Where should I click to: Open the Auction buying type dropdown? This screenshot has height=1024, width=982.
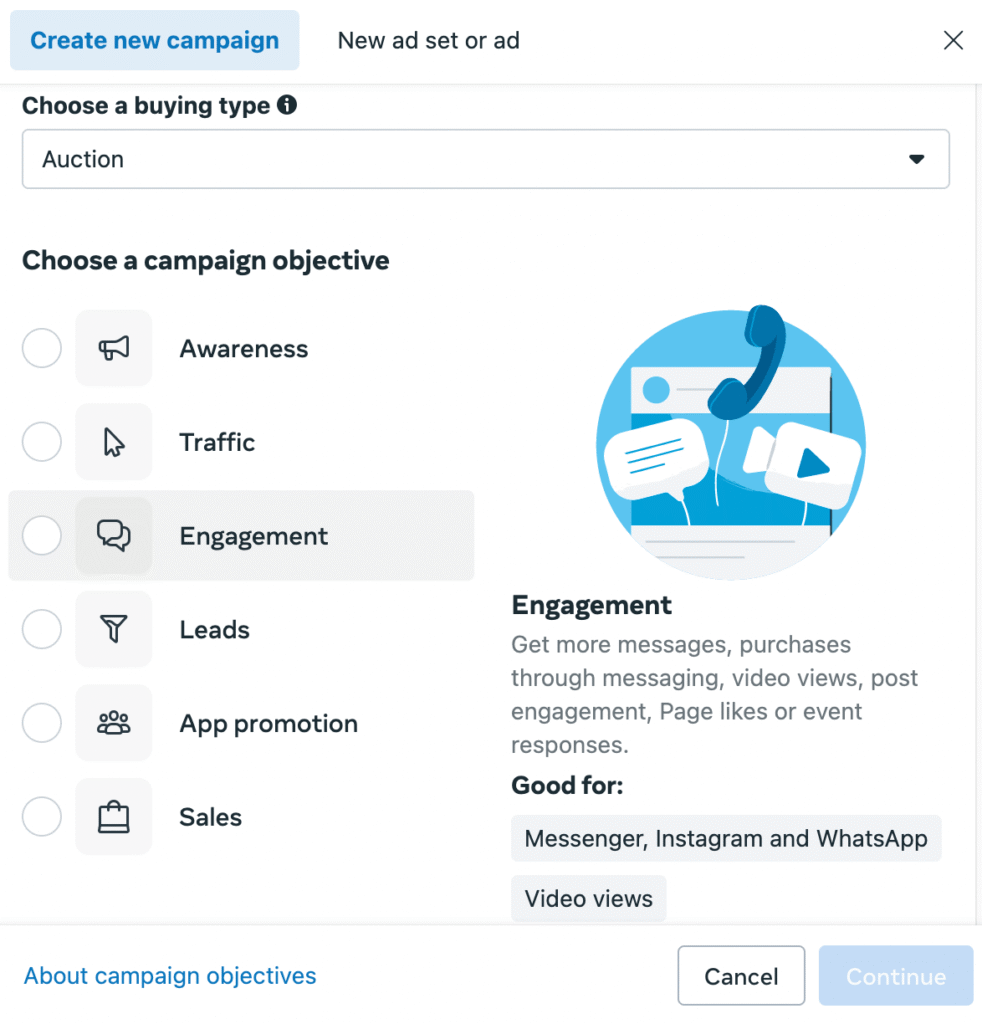[485, 159]
